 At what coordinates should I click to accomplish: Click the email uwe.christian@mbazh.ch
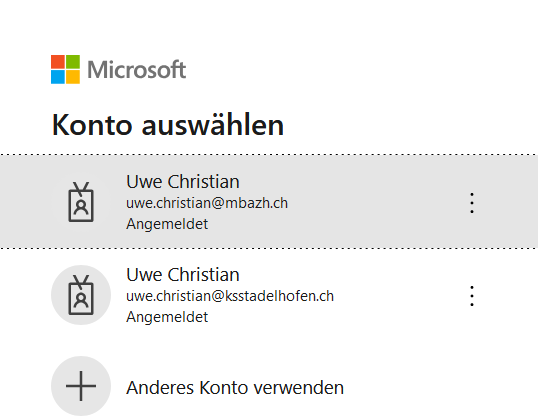207,203
